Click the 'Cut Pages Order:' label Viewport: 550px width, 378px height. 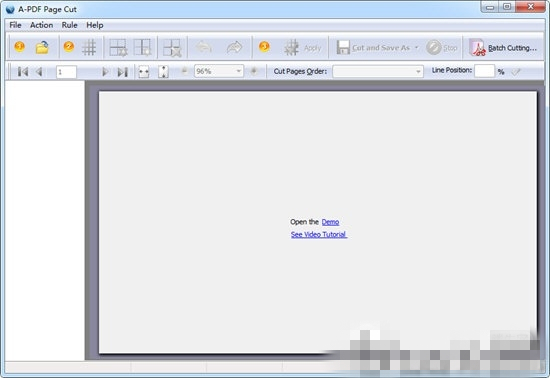(300, 71)
